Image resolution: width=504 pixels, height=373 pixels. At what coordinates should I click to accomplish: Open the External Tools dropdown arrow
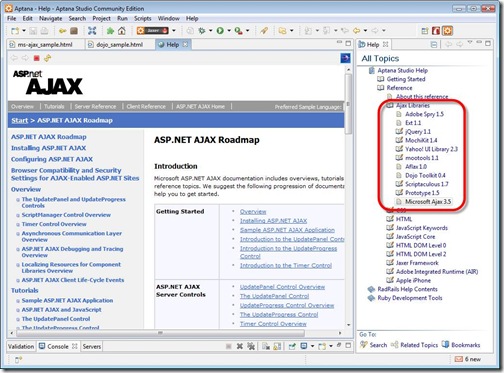click(x=247, y=31)
